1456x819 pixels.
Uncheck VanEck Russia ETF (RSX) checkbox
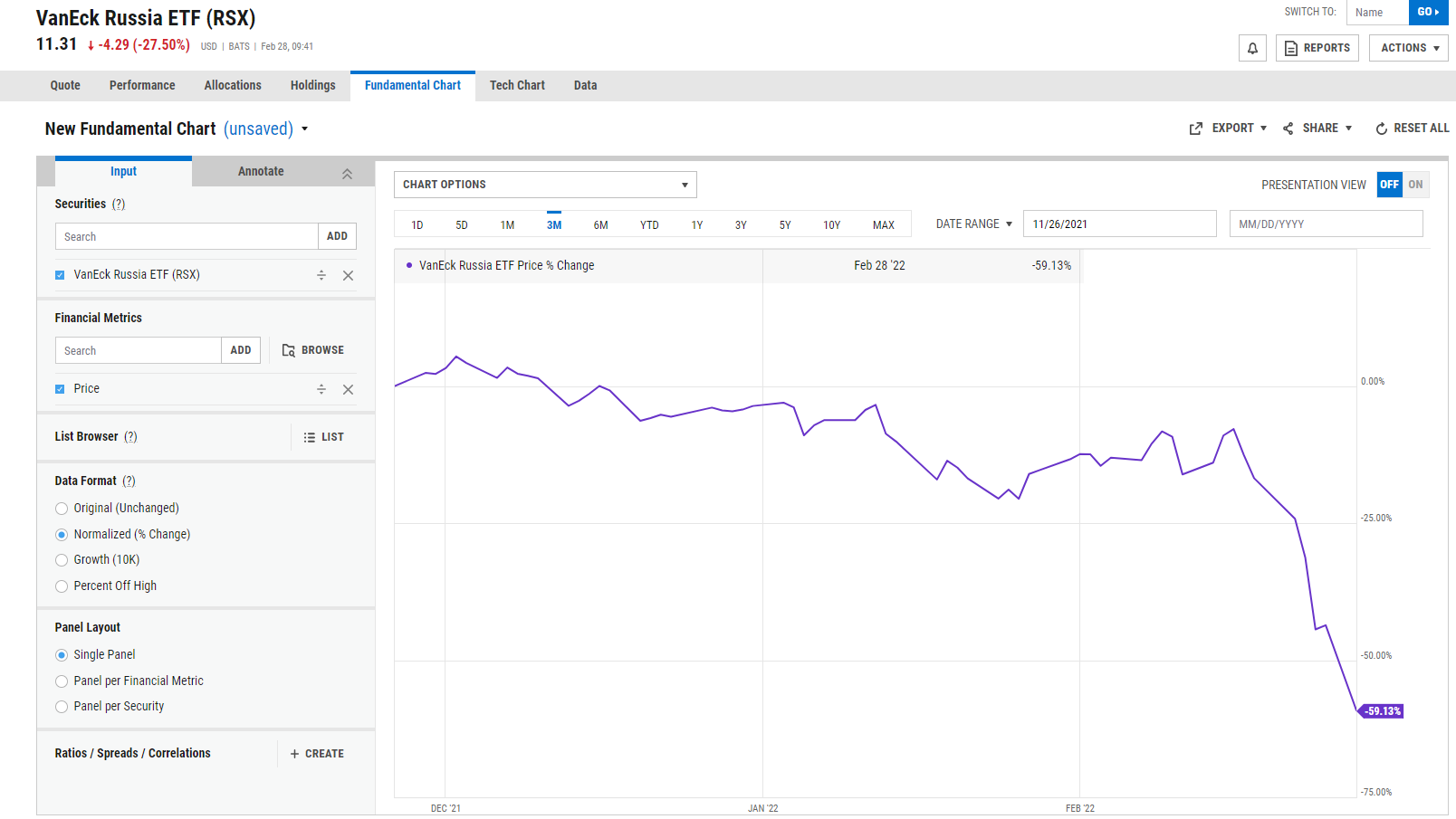click(x=60, y=275)
